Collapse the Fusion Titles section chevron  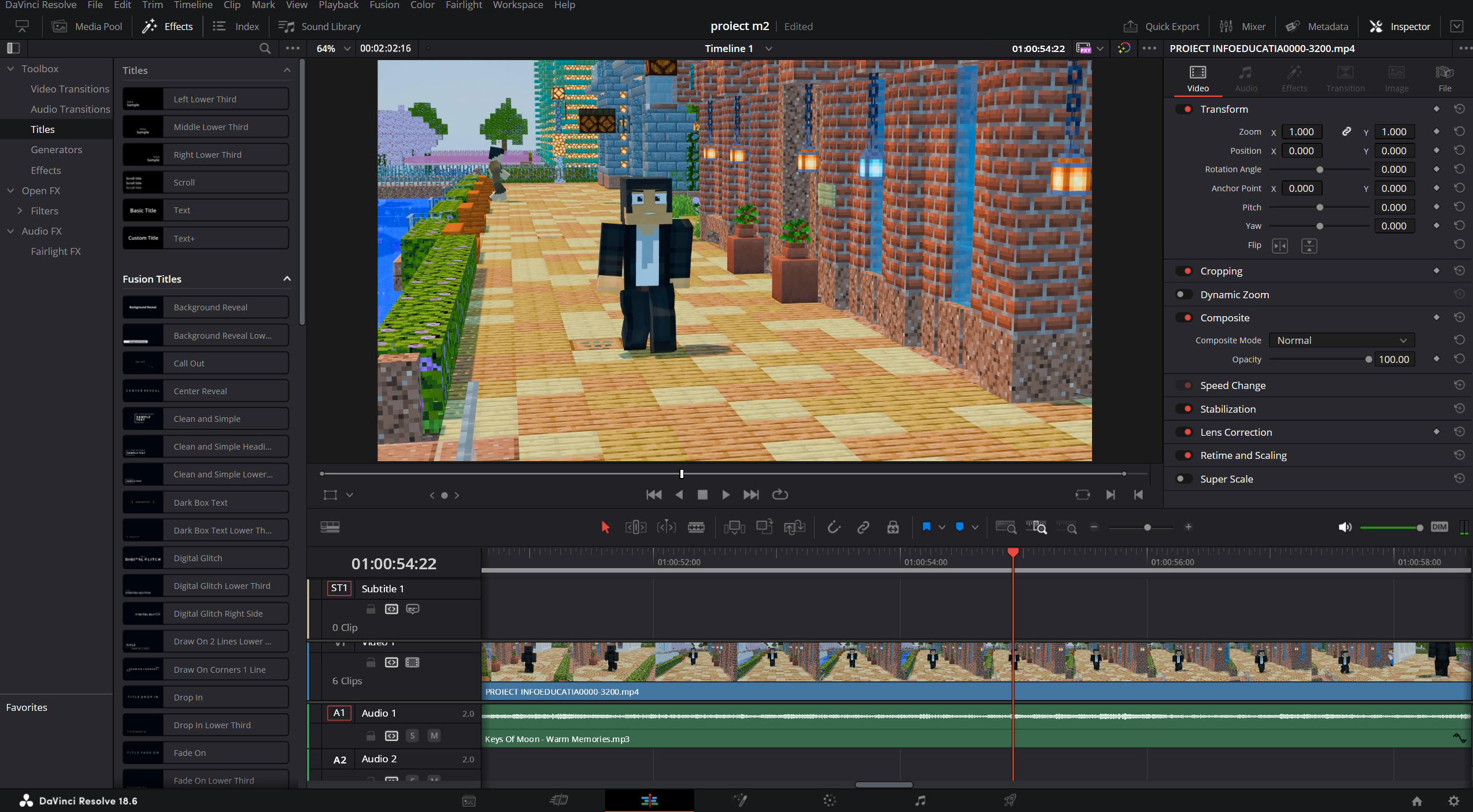(x=287, y=279)
